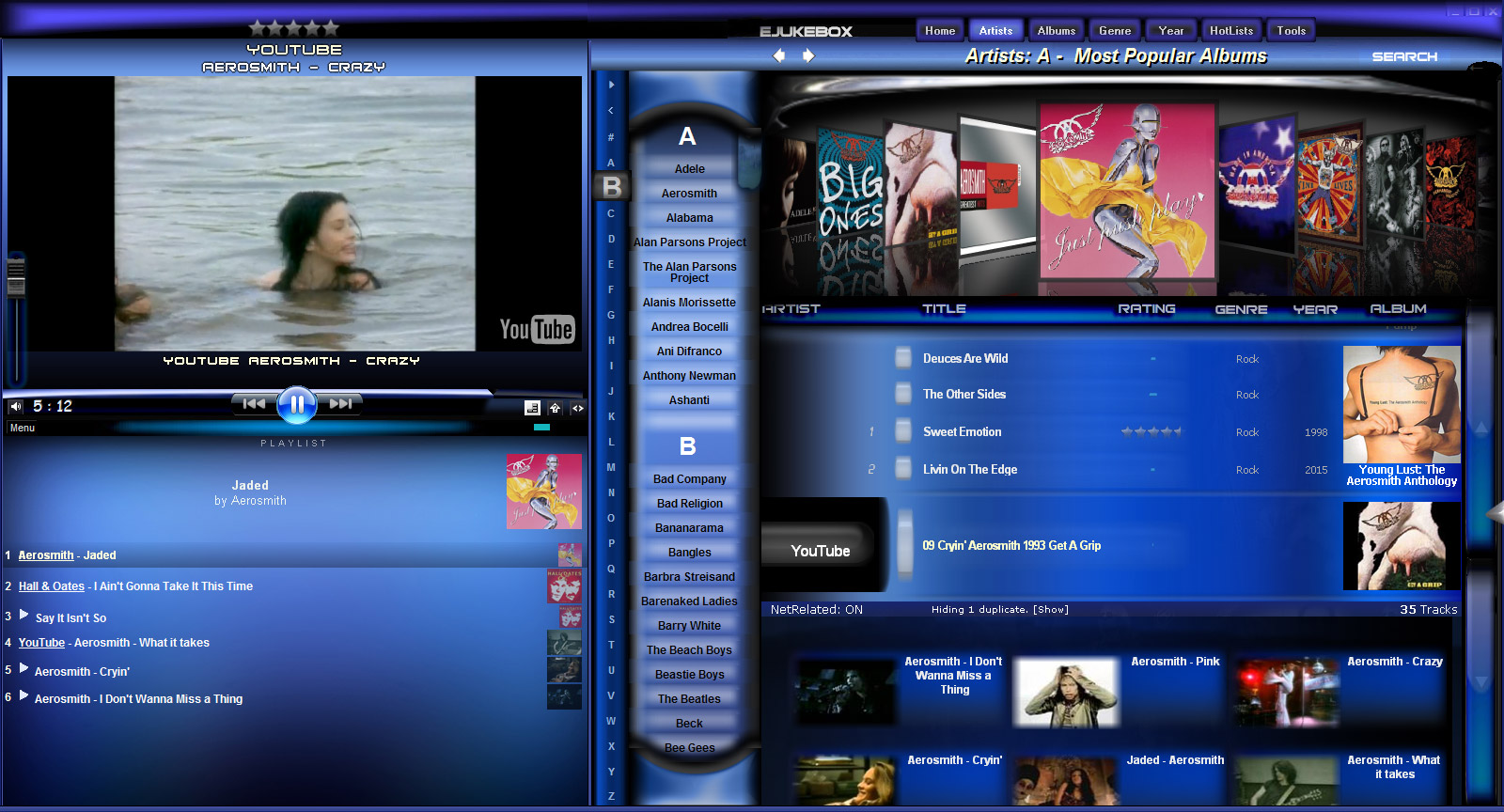Click the playlist layout icon beside the timer
This screenshot has width=1504, height=812.
[x=532, y=408]
